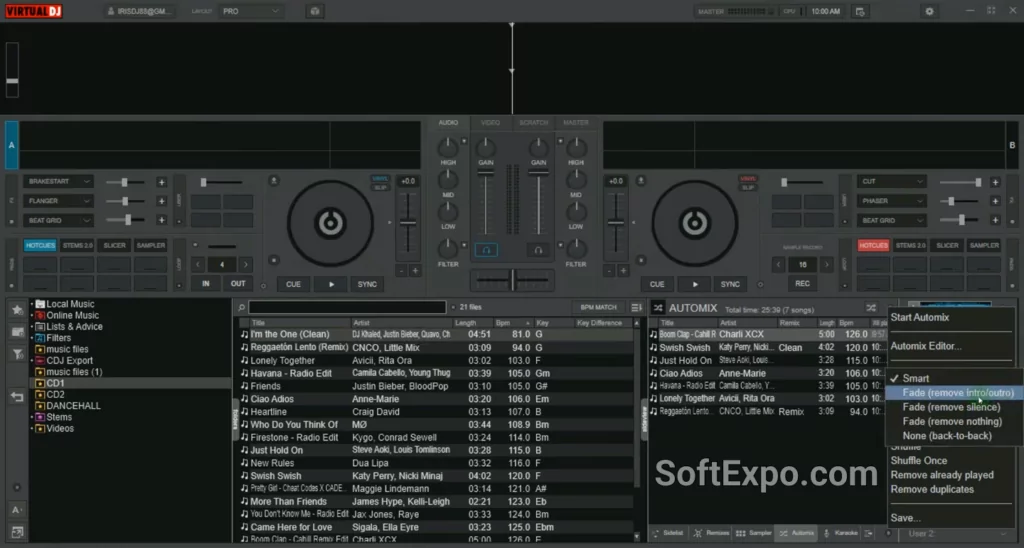Screen dimensions: 1024x548
Task: Open left deck BRAKESTART effect dropdown
Action: (x=57, y=182)
